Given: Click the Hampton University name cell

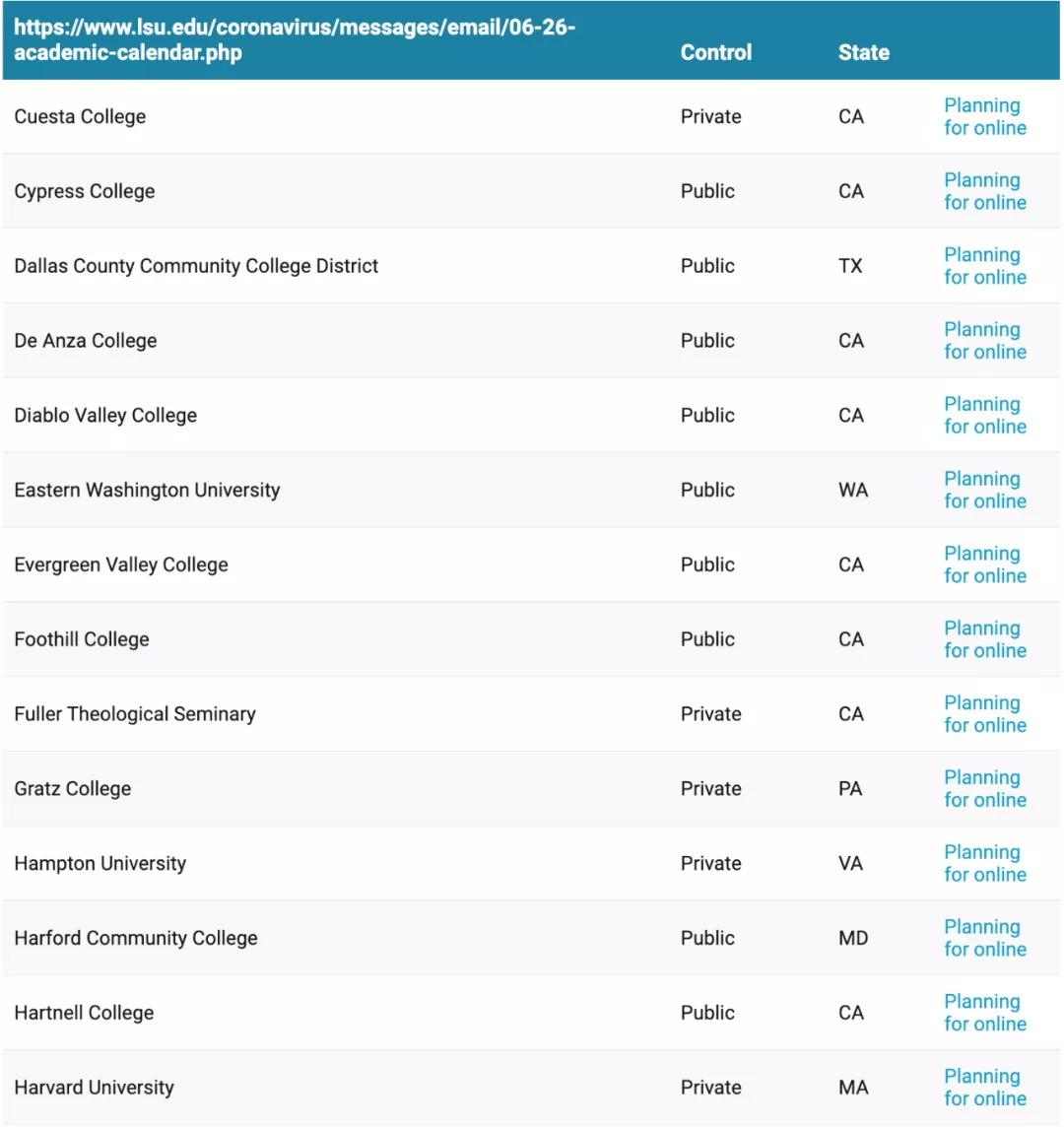Looking at the screenshot, I should (100, 863).
